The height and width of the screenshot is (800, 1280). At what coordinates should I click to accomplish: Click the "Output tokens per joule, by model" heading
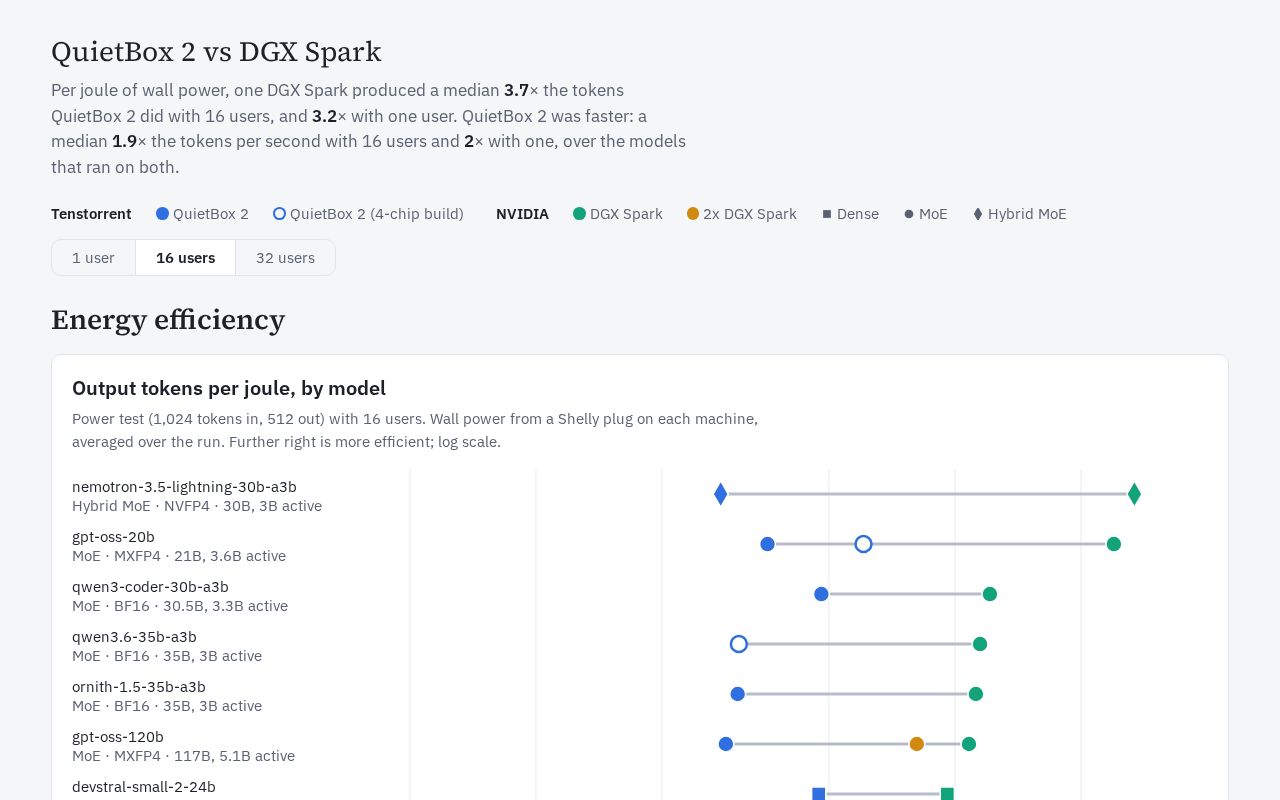[x=229, y=388]
